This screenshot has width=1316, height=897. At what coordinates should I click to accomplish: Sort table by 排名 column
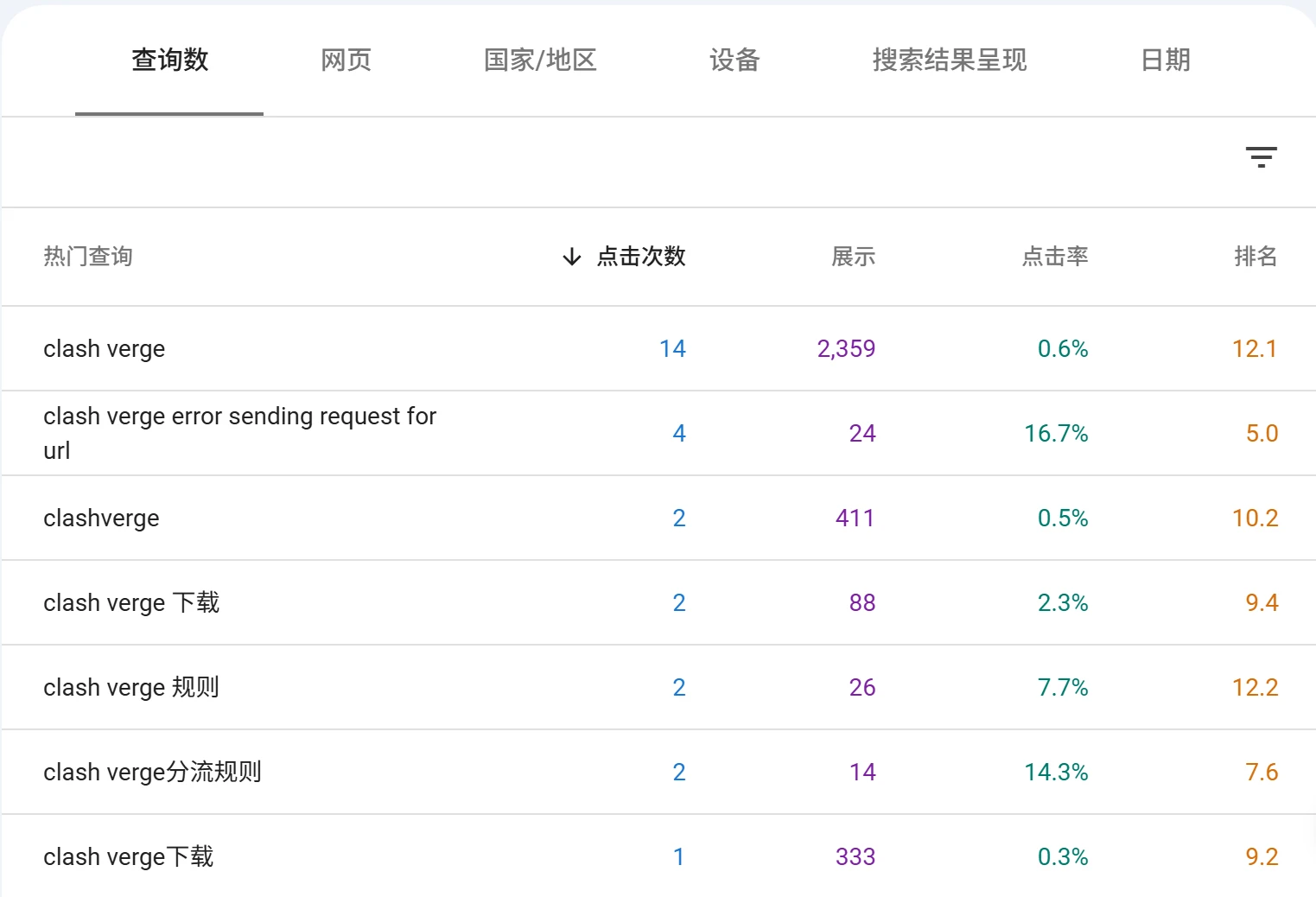(x=1255, y=257)
